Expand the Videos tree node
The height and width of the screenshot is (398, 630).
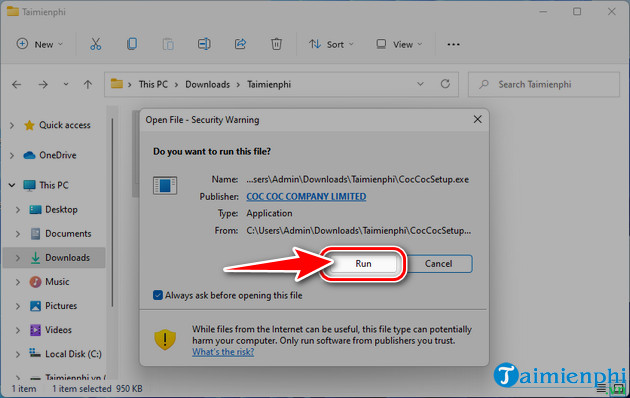[18, 330]
